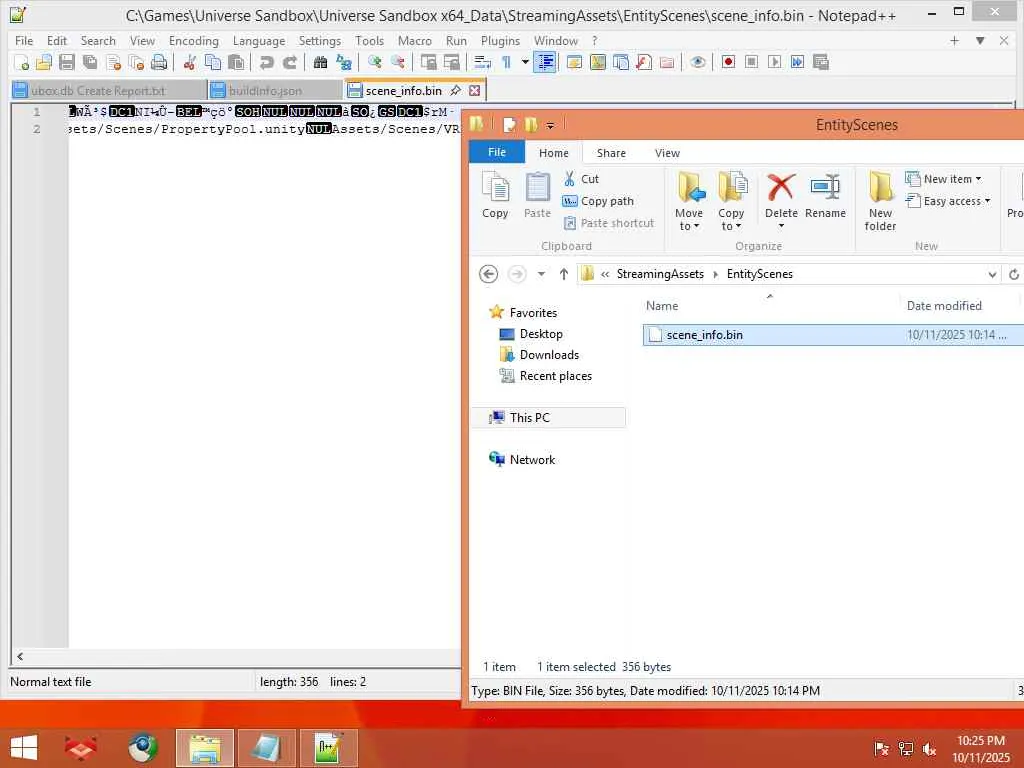This screenshot has height=768, width=1024.
Task: Toggle the monitoring eye icon
Action: [x=697, y=62]
